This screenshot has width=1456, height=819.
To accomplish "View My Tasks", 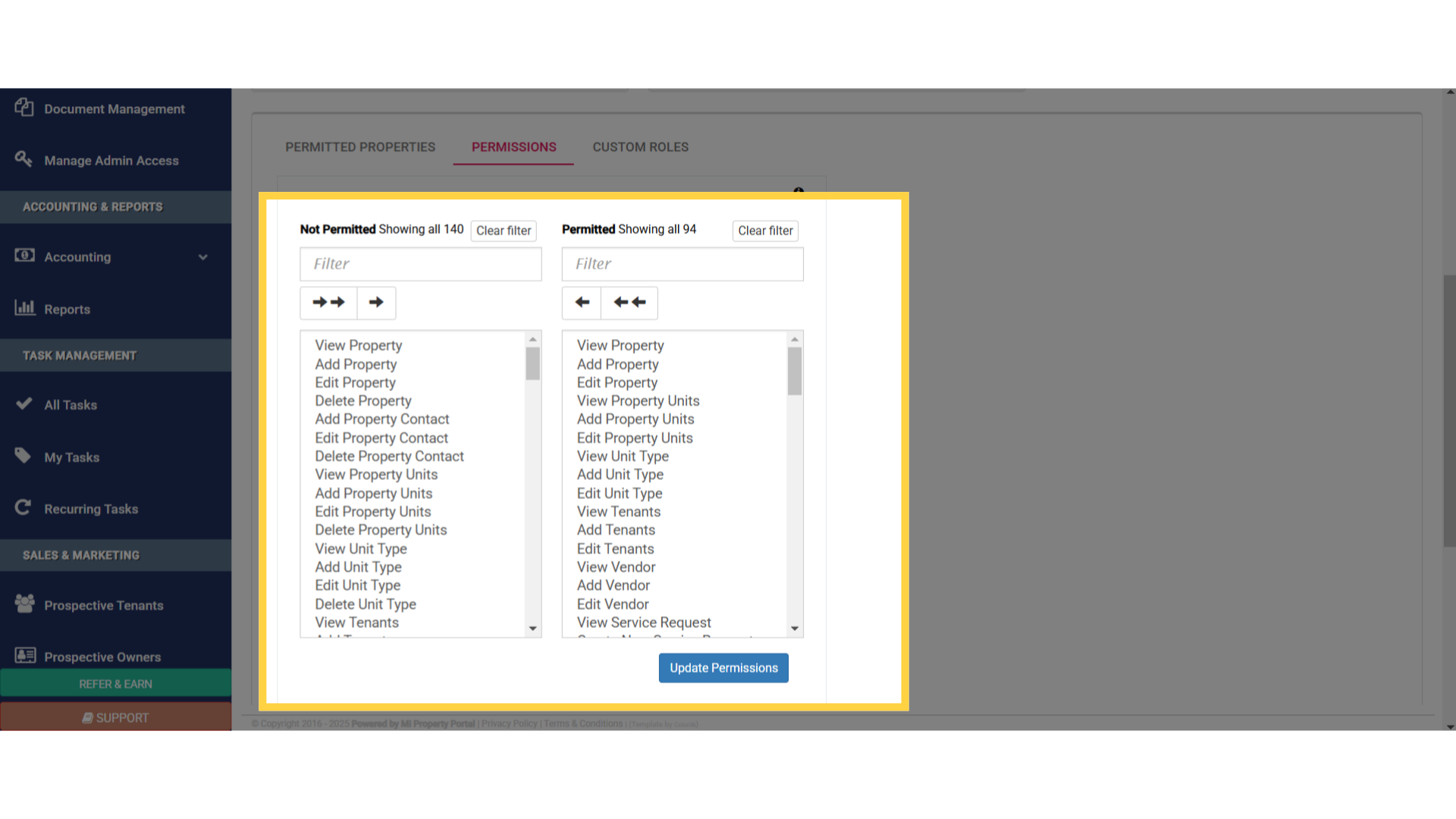I will coord(71,457).
